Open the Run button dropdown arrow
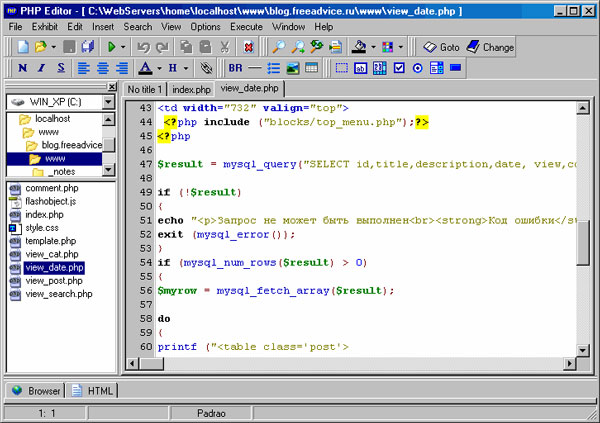The image size is (600, 423). click(123, 47)
